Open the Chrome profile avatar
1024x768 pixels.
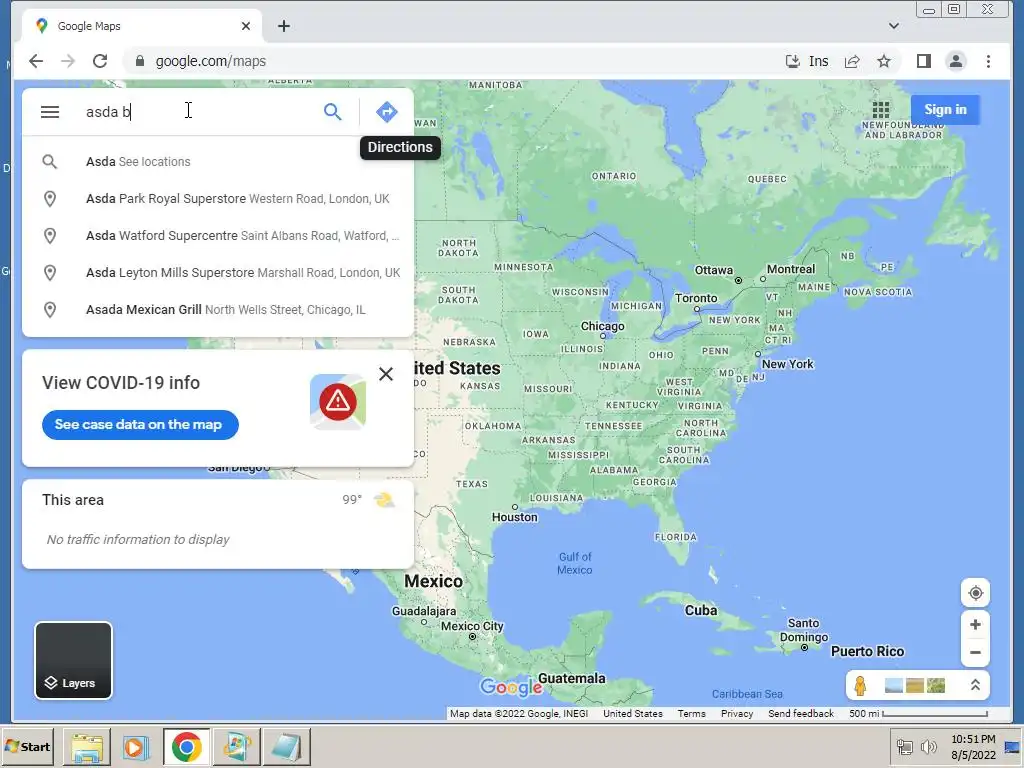tap(955, 61)
